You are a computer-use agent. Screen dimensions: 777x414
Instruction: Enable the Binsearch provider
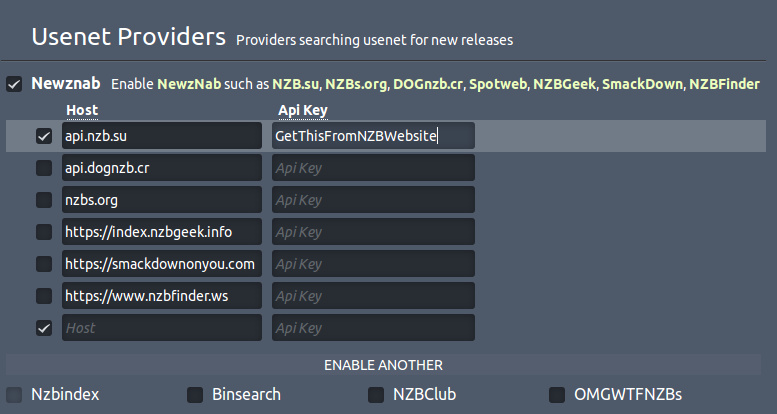click(195, 395)
